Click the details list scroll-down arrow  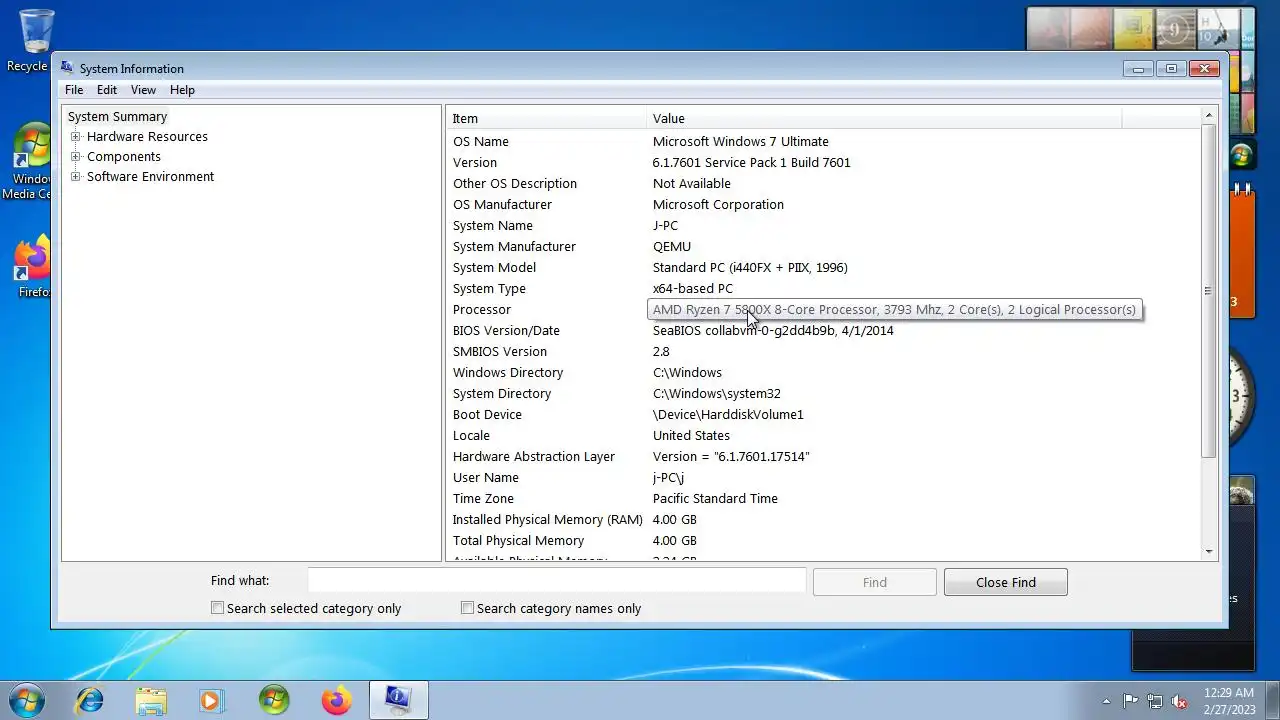tap(1208, 552)
